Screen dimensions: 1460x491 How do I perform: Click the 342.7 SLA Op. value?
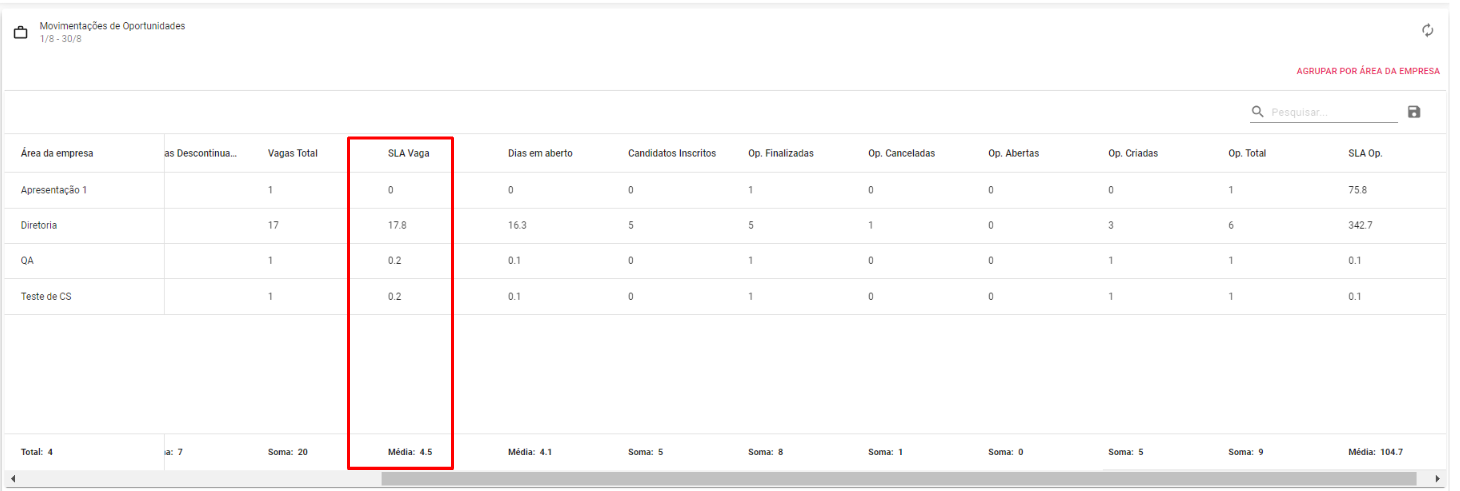click(1360, 226)
